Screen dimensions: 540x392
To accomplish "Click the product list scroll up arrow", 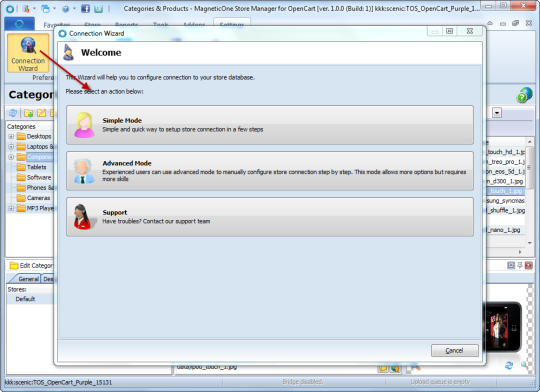I will 530,142.
